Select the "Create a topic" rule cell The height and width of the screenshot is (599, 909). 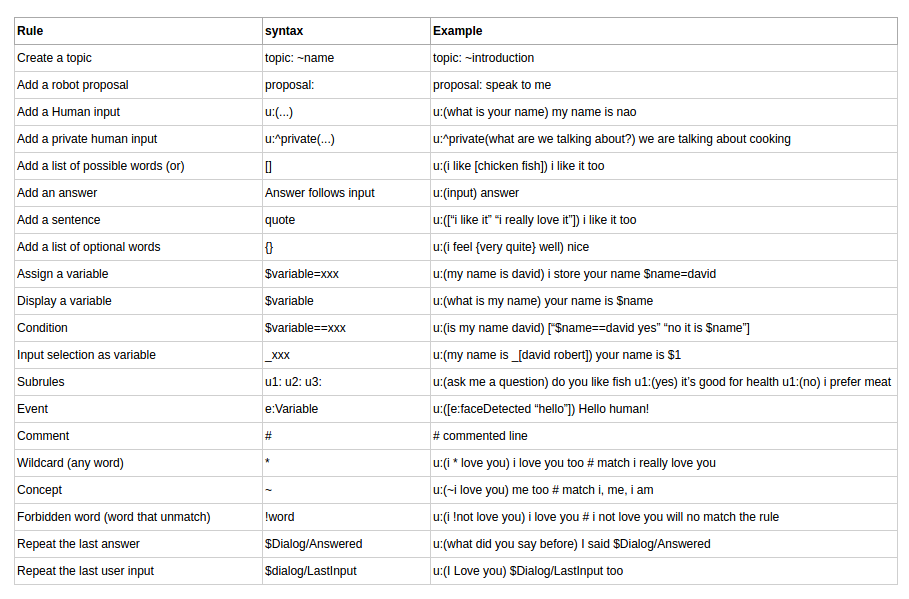(54, 58)
